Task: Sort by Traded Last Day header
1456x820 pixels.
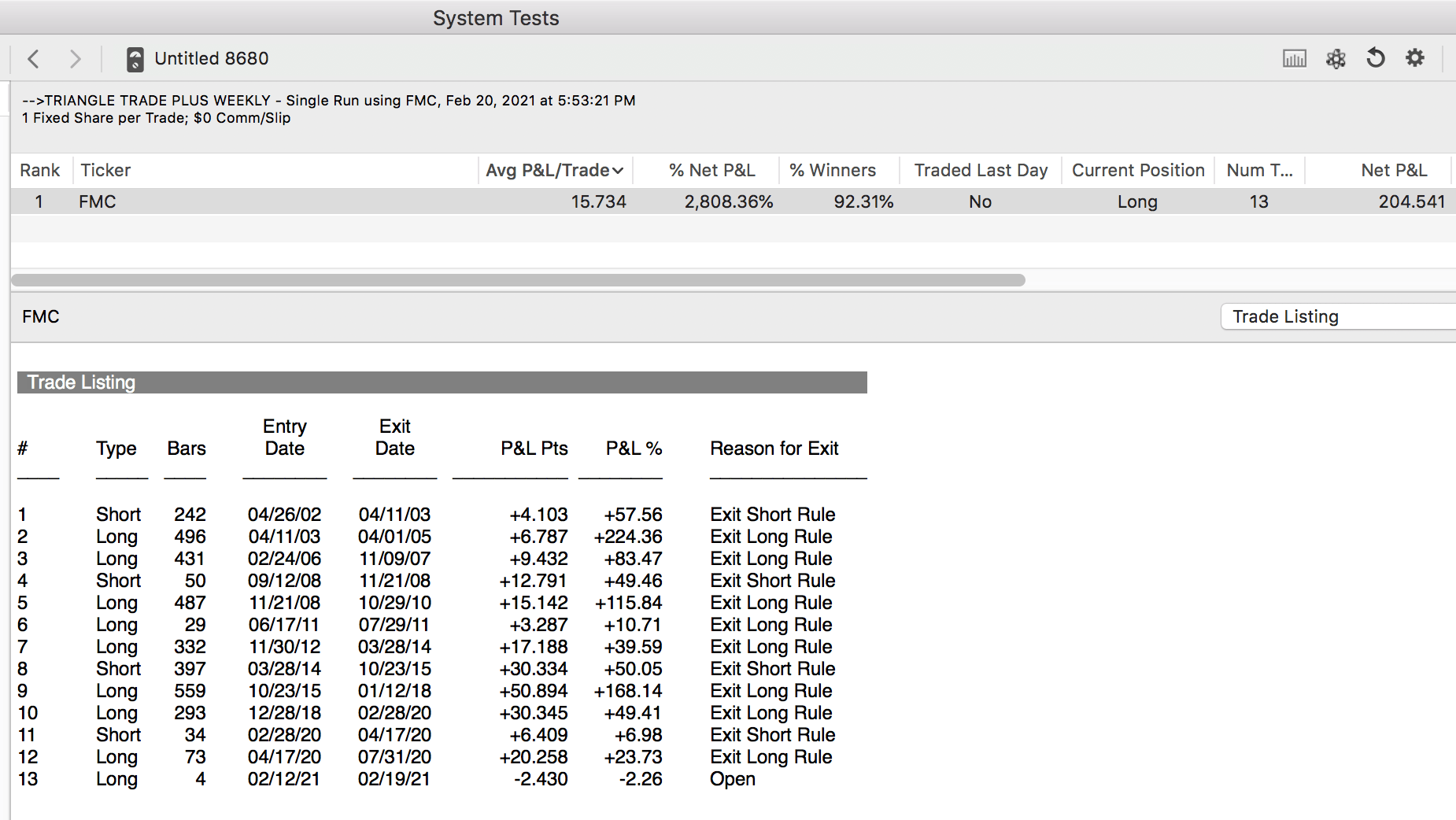Action: tap(981, 170)
